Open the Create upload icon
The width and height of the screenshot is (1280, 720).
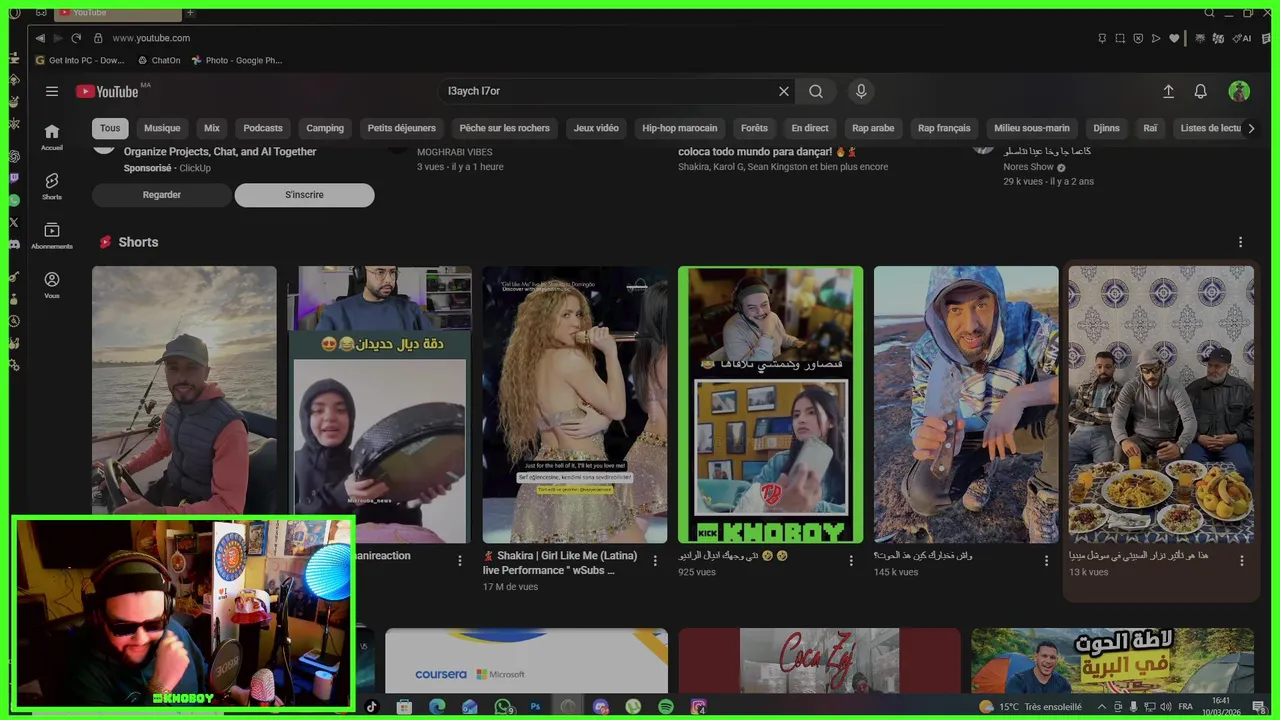[1168, 91]
